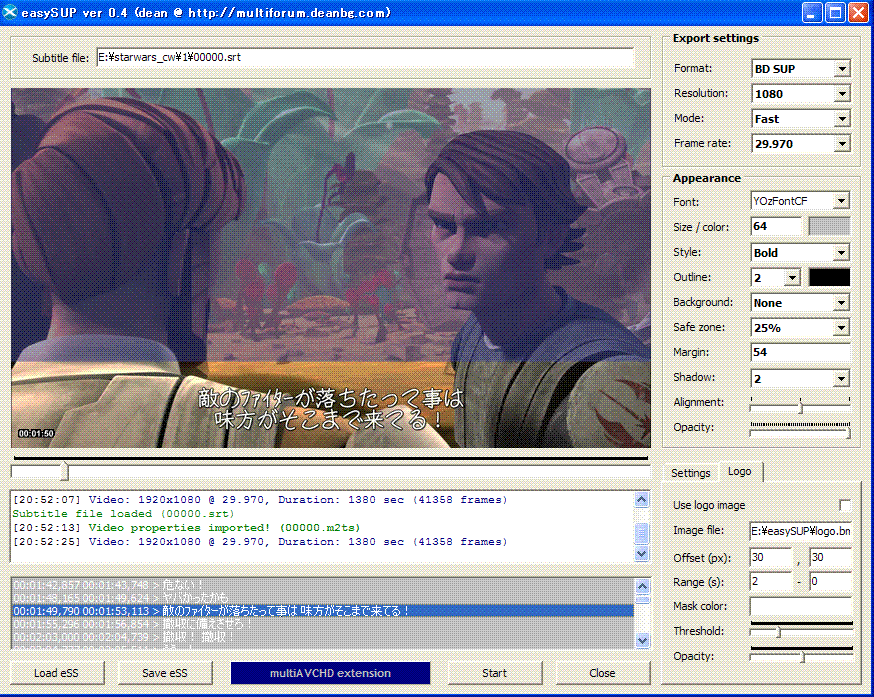Click the Save eSS button

pos(164,673)
